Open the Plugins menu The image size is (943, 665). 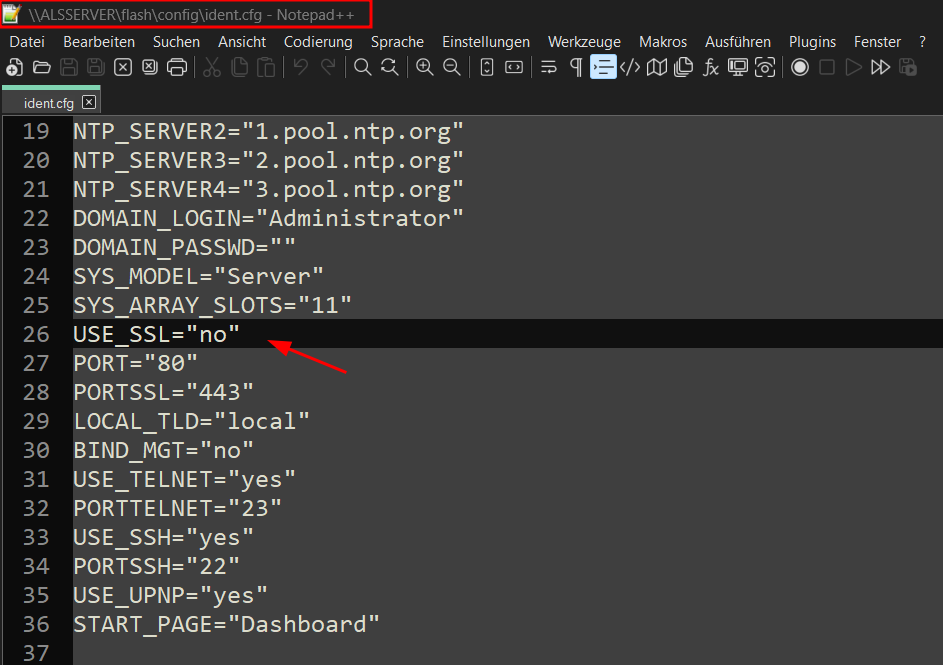pyautogui.click(x=812, y=42)
